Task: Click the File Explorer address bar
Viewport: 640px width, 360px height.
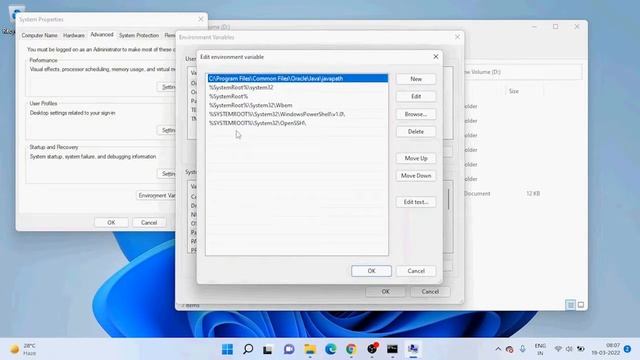Action: point(522,72)
